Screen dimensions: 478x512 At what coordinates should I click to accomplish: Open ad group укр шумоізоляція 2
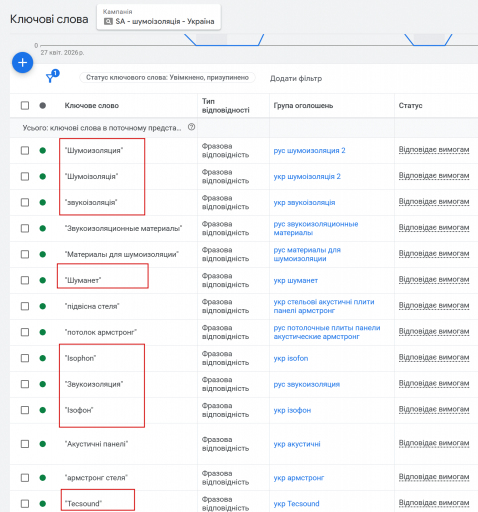pyautogui.click(x=307, y=177)
